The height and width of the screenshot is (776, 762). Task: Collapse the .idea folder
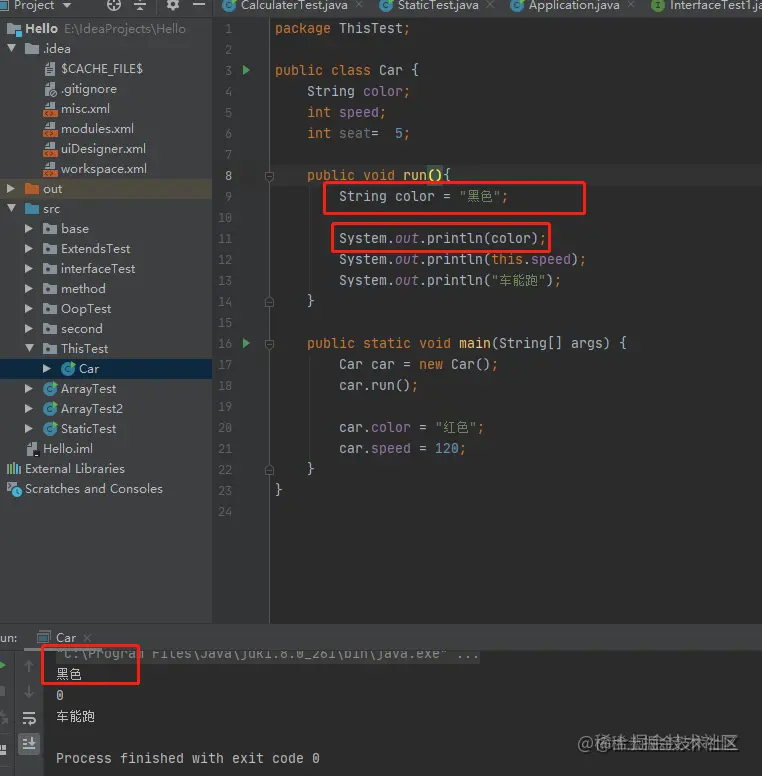(x=11, y=48)
